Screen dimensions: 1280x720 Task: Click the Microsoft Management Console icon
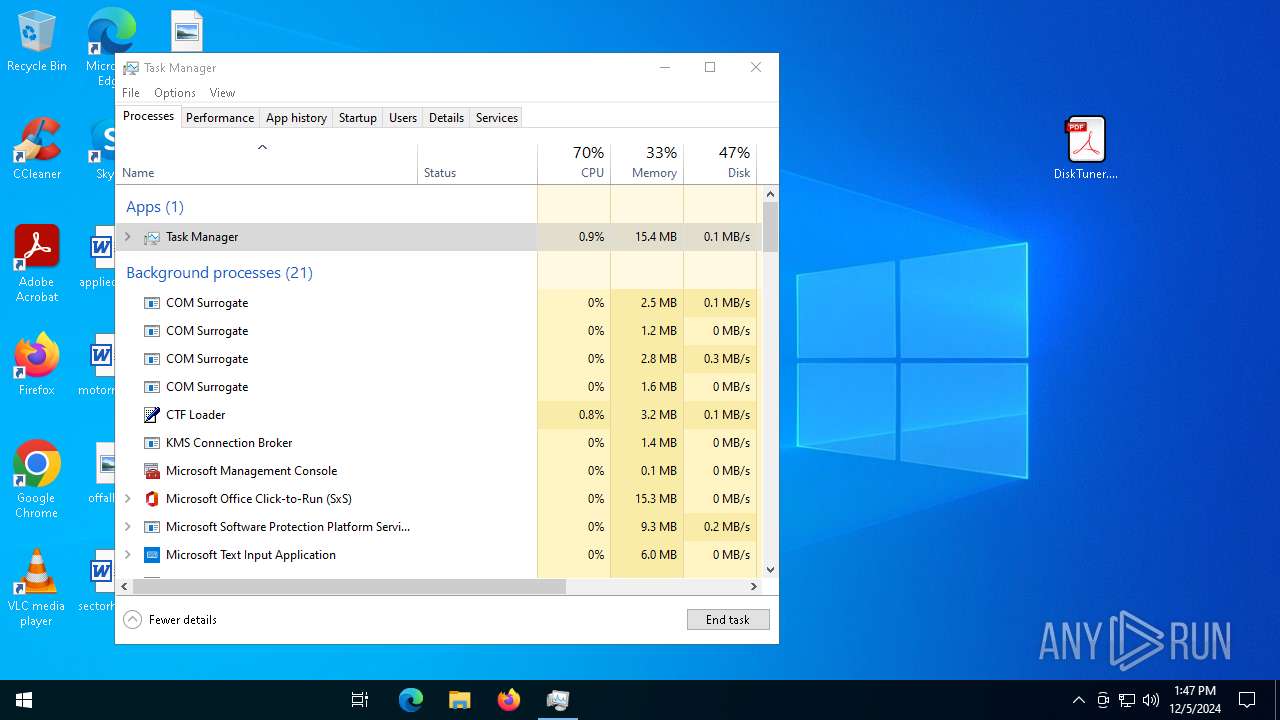pyautogui.click(x=152, y=471)
